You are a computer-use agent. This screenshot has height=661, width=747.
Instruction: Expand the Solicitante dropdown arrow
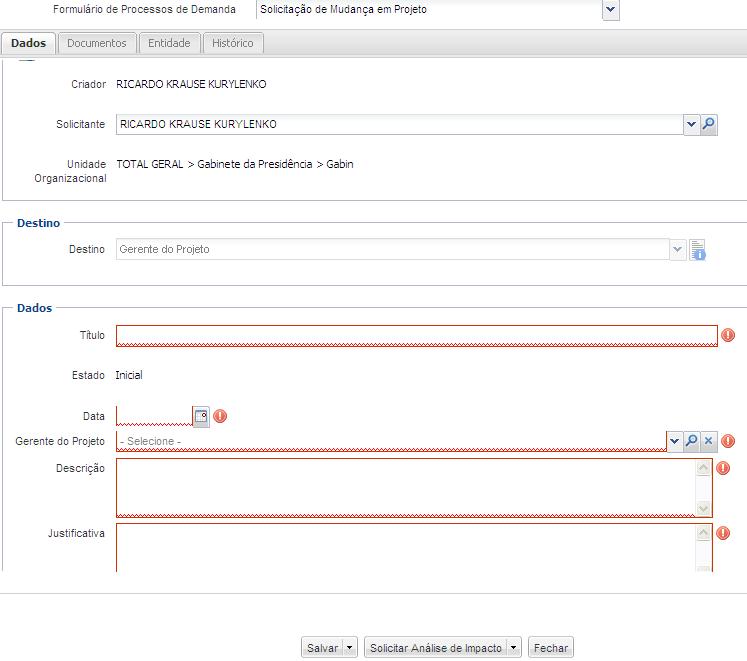tap(690, 125)
